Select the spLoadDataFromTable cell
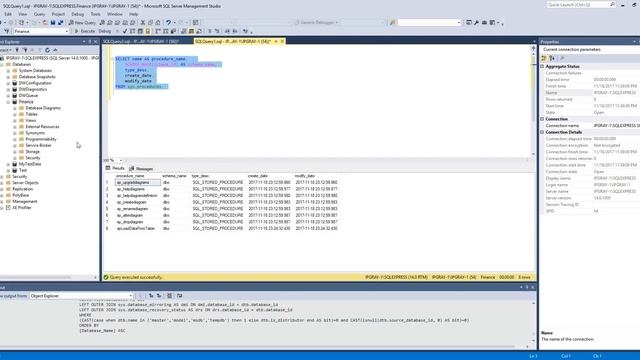This screenshot has height=360, width=640. (x=138, y=229)
